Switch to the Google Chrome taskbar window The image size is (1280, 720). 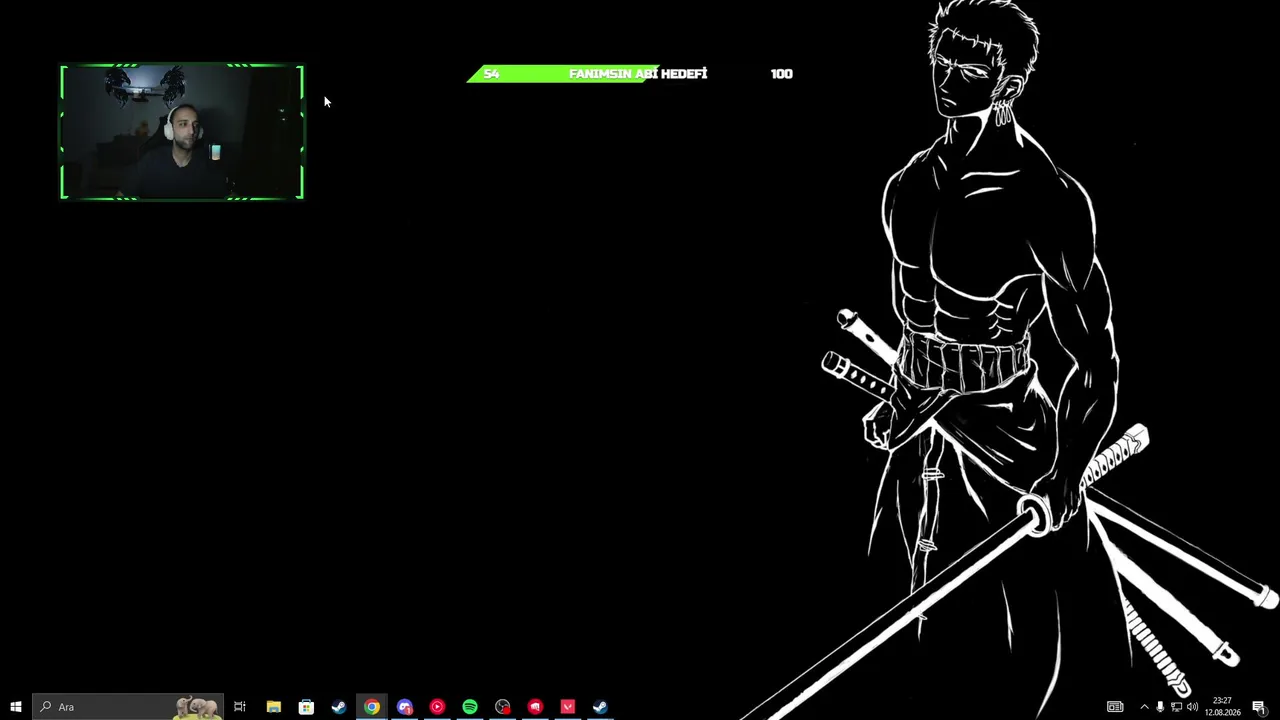tap(372, 707)
